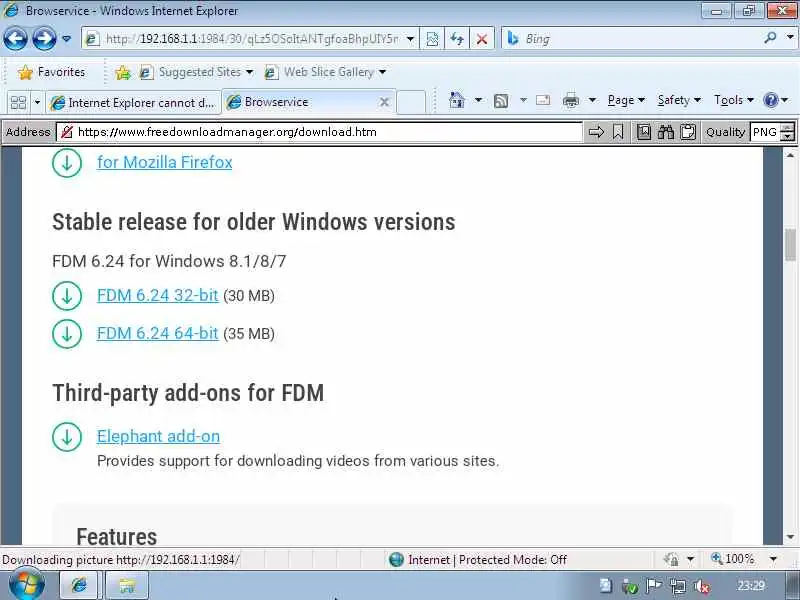The image size is (800, 600).
Task: Select the Browservice tab
Action: click(x=301, y=103)
